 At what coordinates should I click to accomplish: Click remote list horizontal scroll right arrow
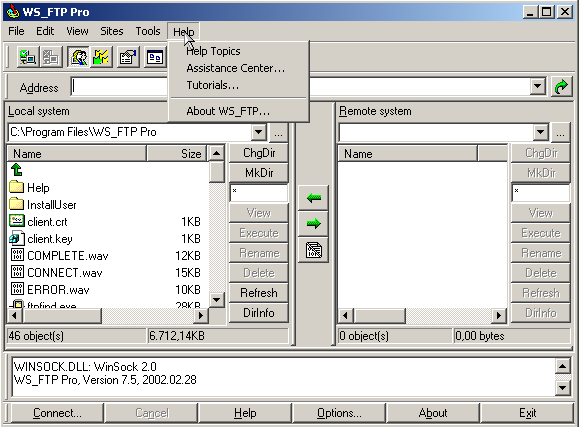(499, 315)
